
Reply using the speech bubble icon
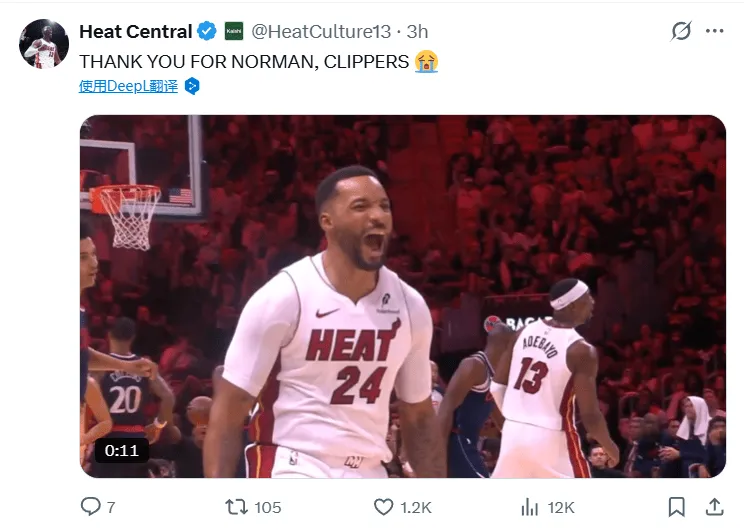[x=91, y=506]
